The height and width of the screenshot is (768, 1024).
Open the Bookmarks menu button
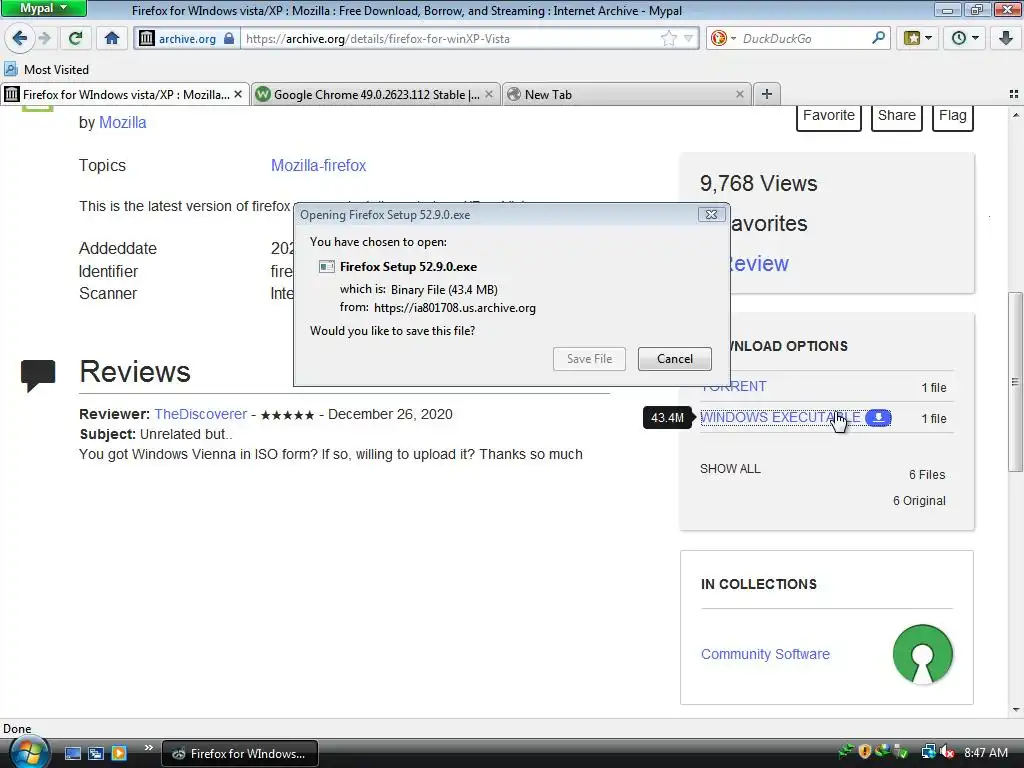point(918,39)
